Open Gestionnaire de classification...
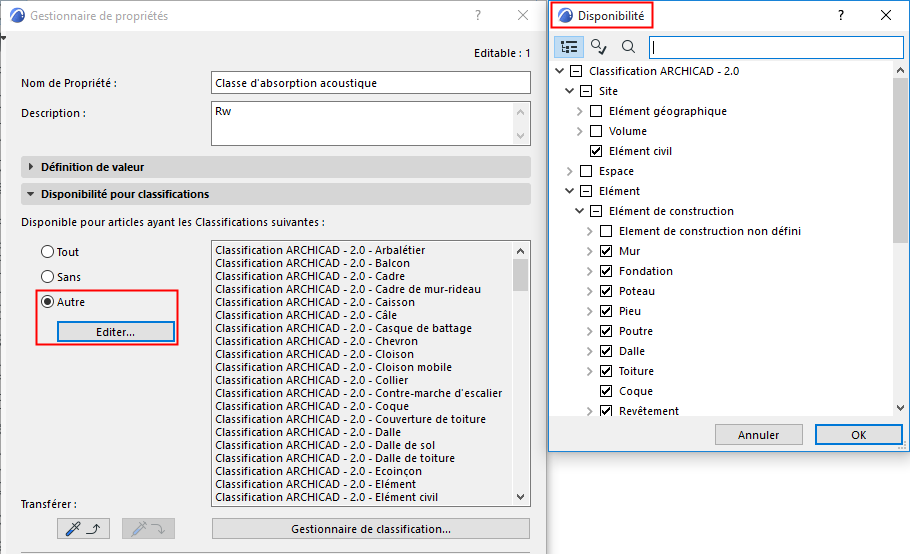 [x=371, y=528]
